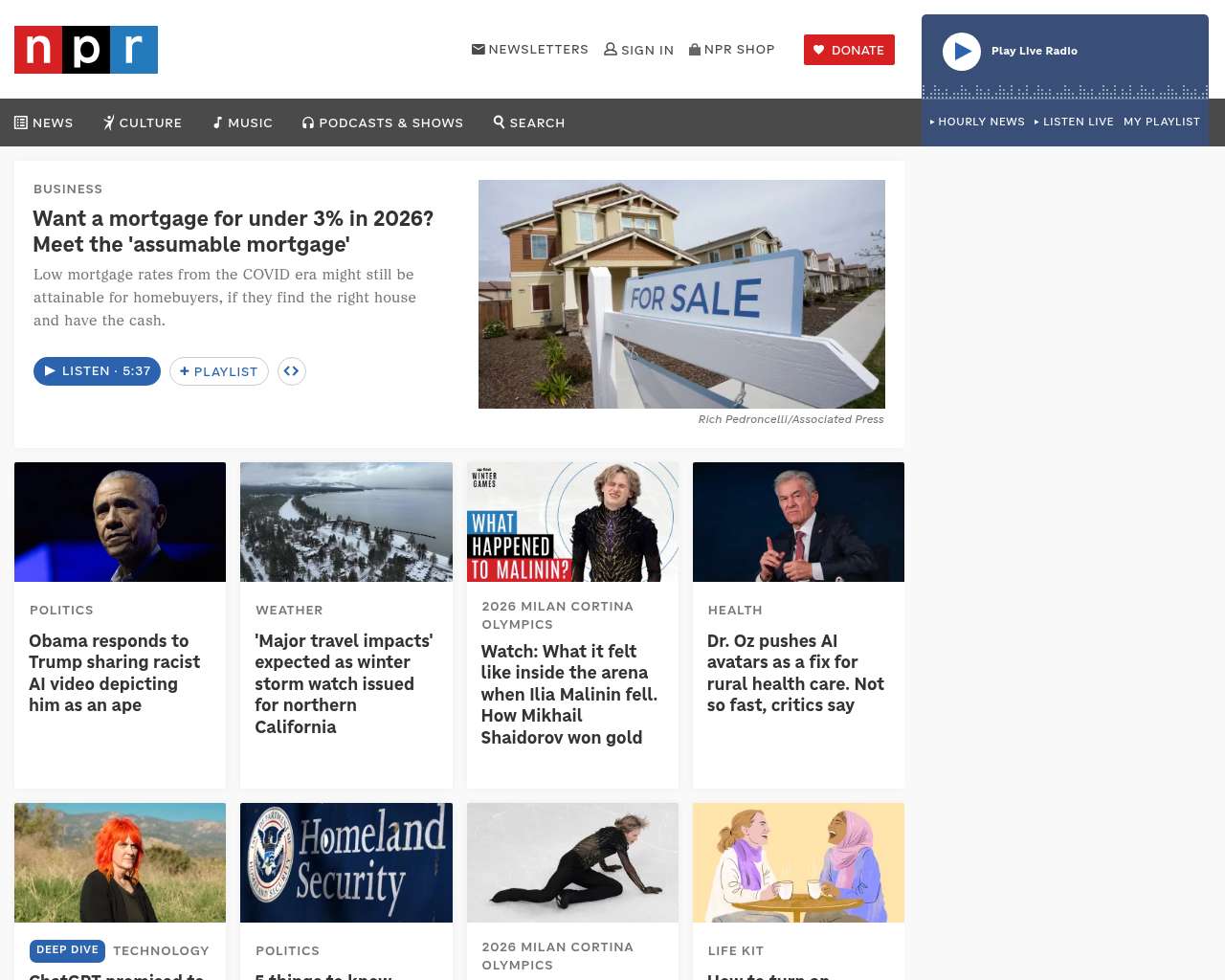Open the assumable mortgage headline
Viewport: 1225px width, 980px height.
(x=233, y=232)
